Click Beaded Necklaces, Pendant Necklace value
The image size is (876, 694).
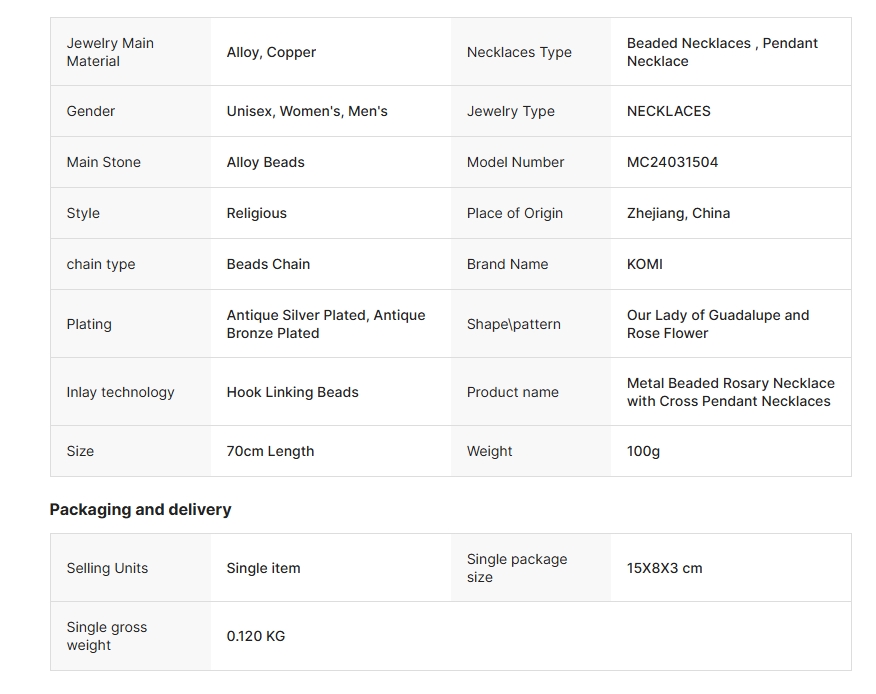pyautogui.click(x=722, y=52)
